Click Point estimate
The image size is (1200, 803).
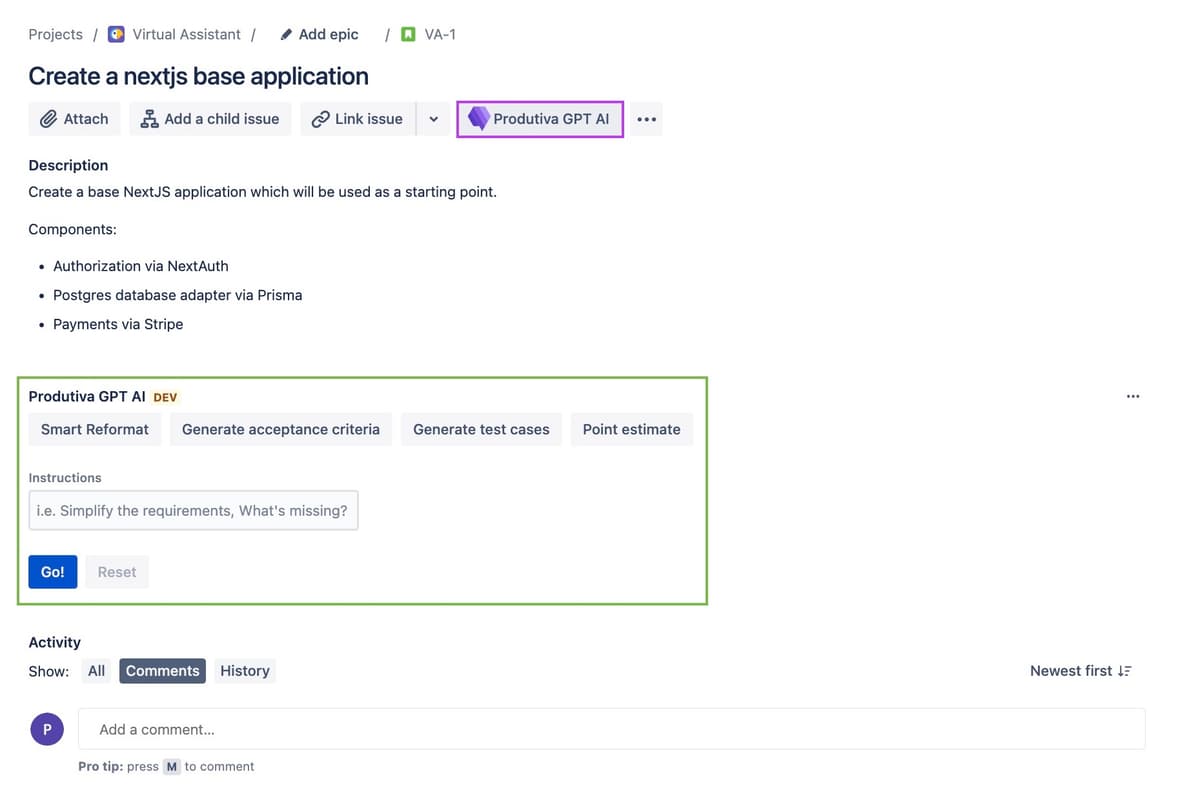pos(632,429)
